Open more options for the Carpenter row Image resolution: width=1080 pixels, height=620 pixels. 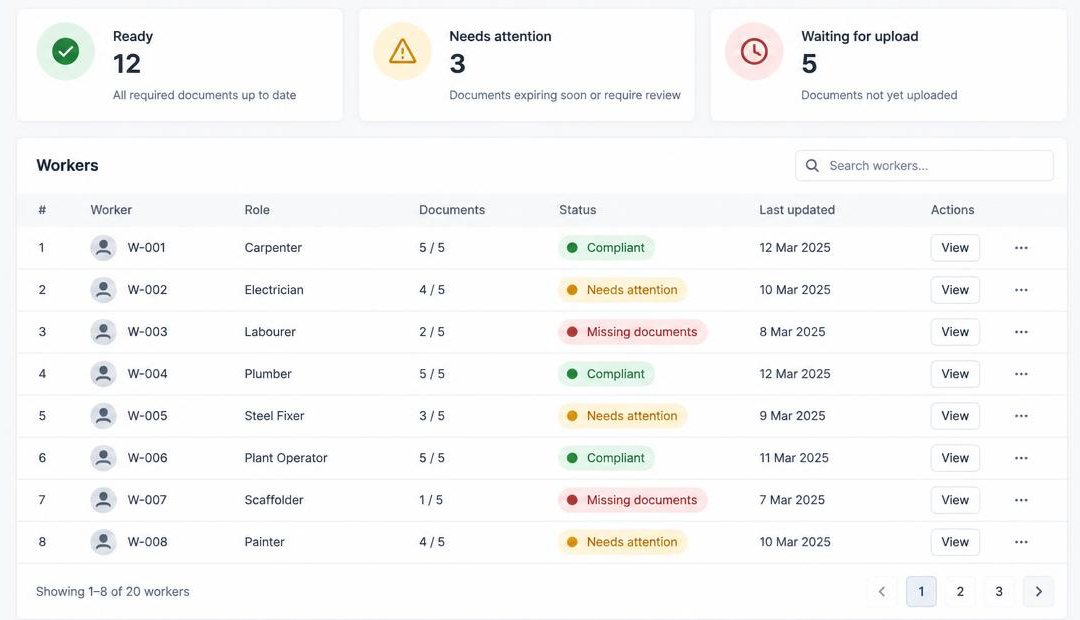(1021, 248)
